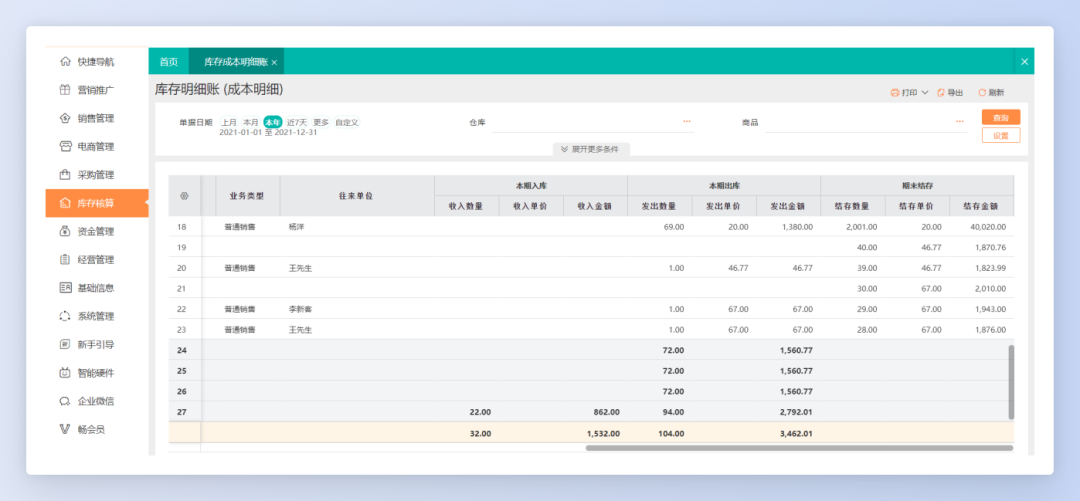Image resolution: width=1080 pixels, height=501 pixels.
Task: Click the 结存单价 column header
Action: 917,206
